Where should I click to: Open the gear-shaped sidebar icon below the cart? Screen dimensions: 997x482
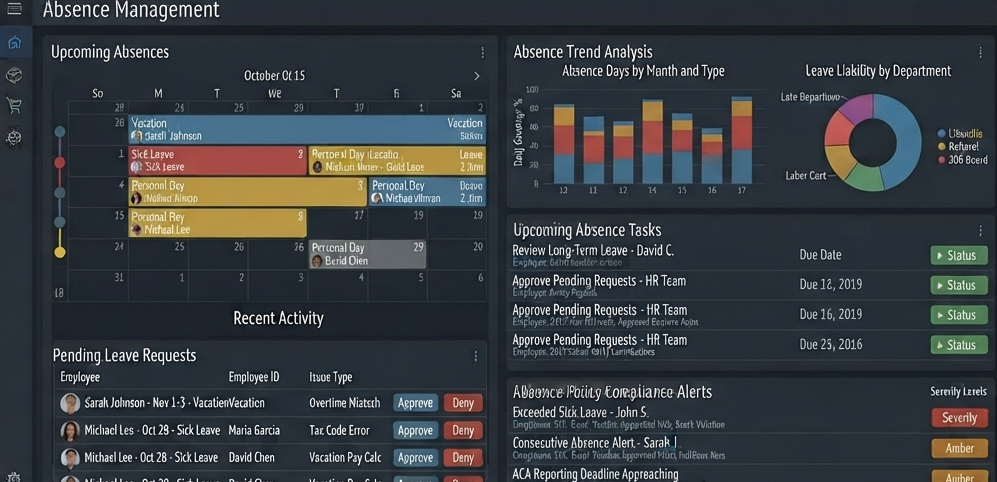(x=14, y=137)
